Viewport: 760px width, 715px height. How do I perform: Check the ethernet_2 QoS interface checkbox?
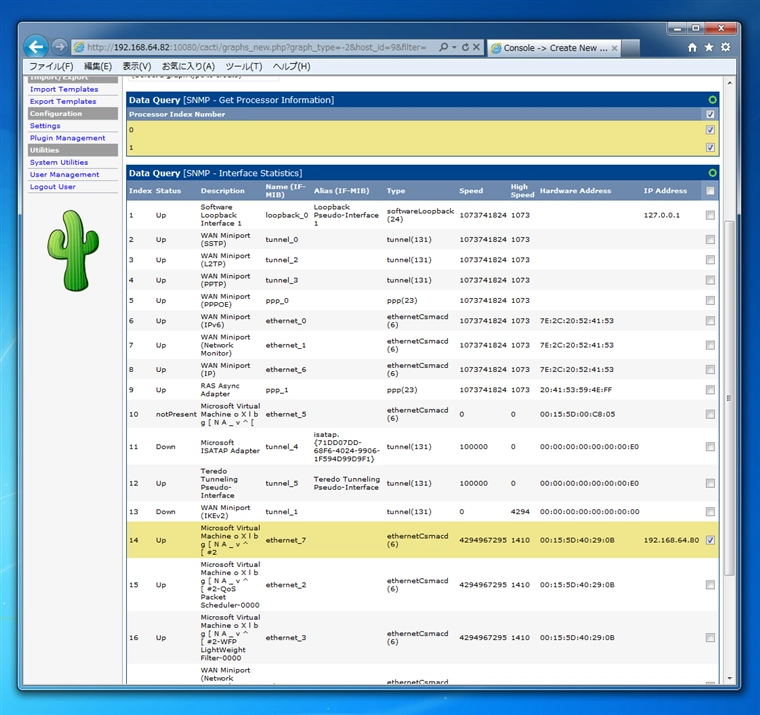click(x=710, y=585)
